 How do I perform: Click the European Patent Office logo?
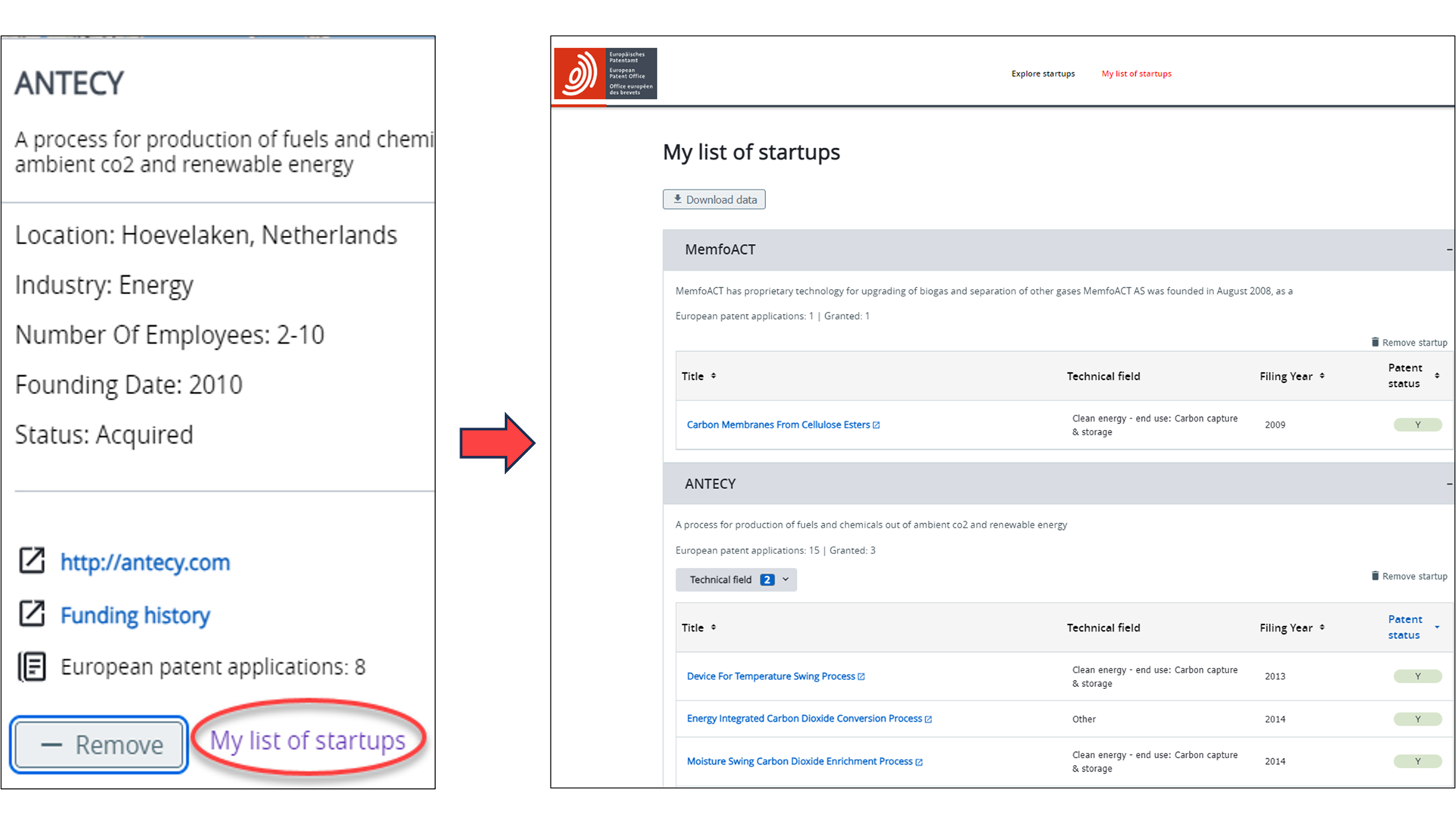[604, 74]
